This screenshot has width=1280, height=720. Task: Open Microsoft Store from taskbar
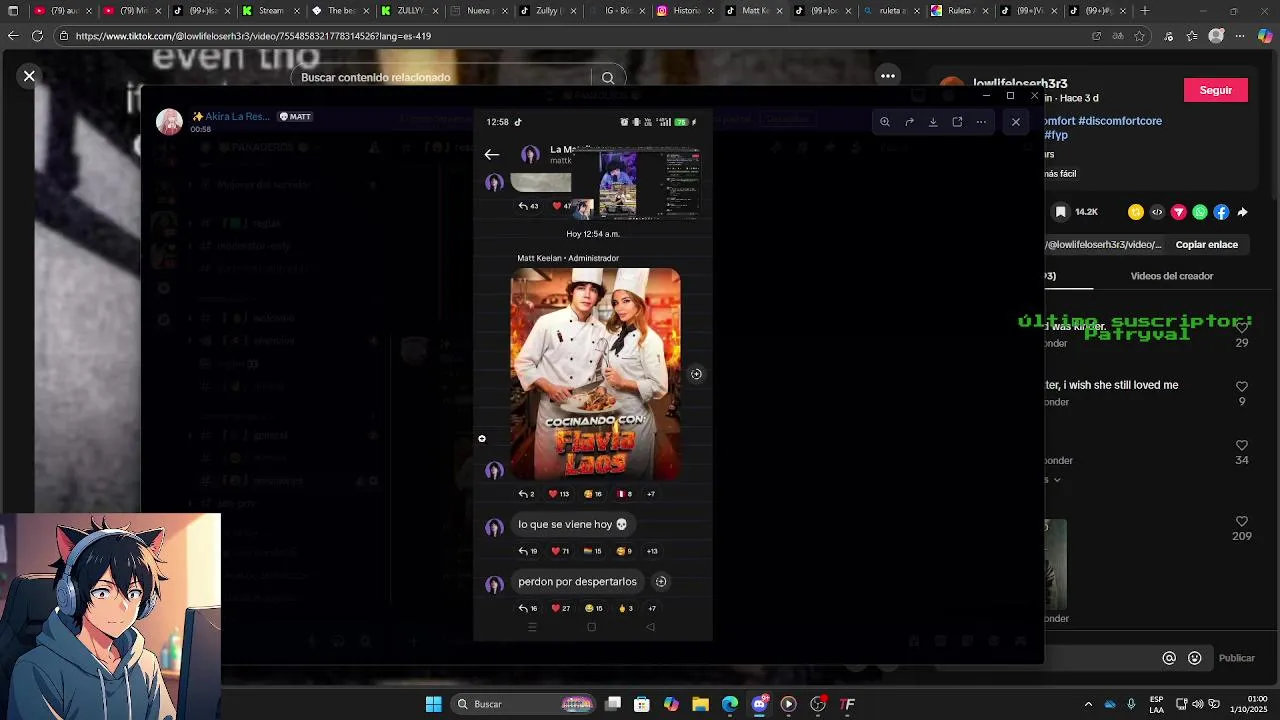coord(642,704)
